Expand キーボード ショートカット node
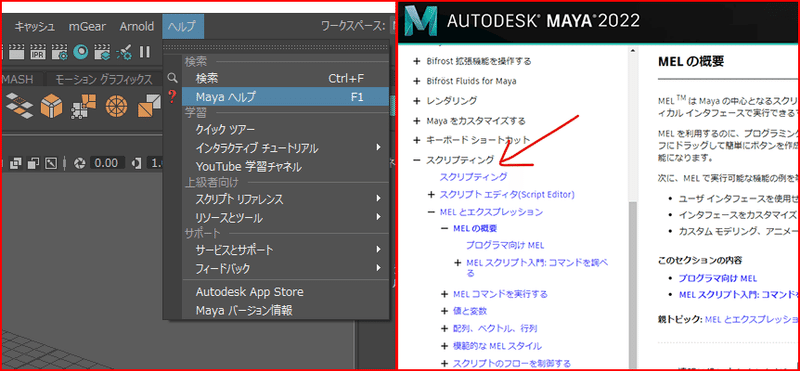Image resolution: width=800 pixels, height=371 pixels. coord(417,139)
